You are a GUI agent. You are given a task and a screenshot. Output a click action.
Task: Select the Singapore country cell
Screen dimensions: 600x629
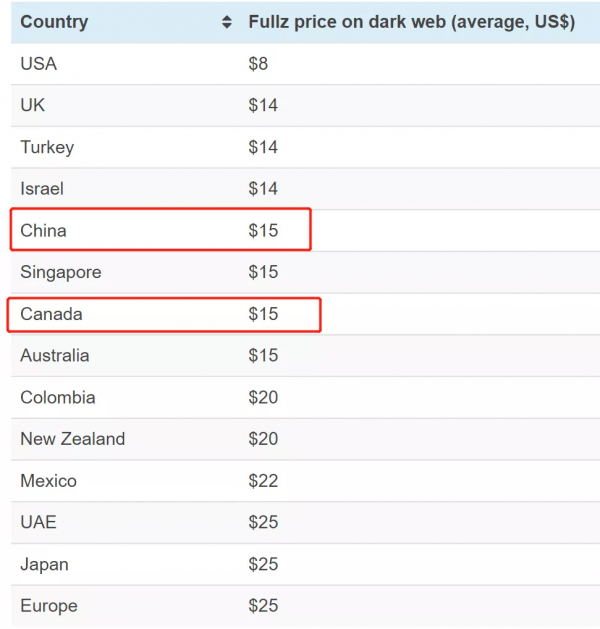tap(61, 272)
